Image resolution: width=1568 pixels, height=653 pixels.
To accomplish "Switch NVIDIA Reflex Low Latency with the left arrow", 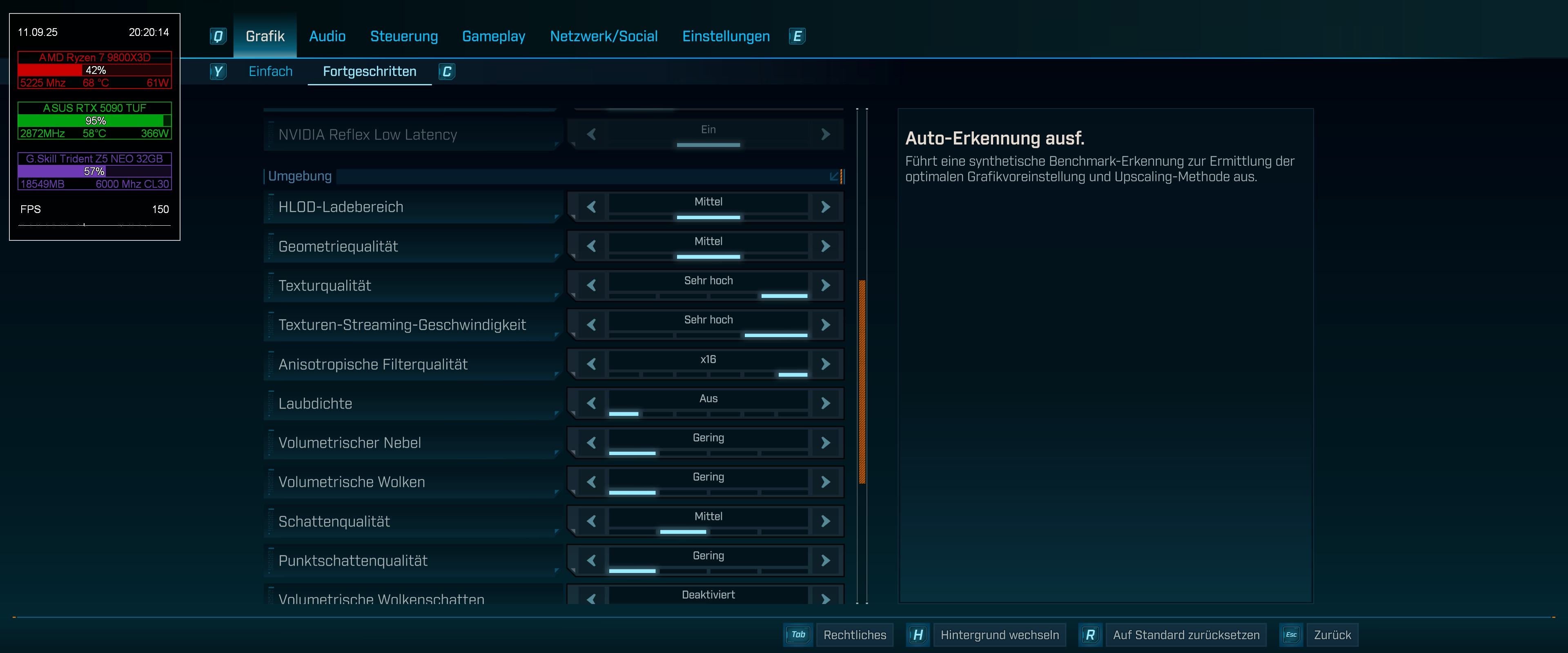I will (591, 135).
